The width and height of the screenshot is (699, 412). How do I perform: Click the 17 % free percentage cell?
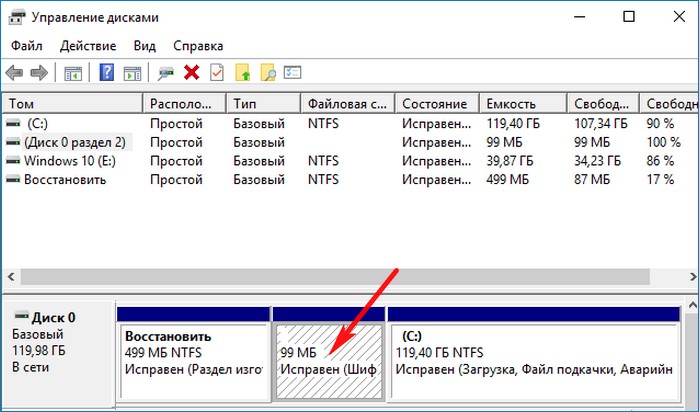660,179
